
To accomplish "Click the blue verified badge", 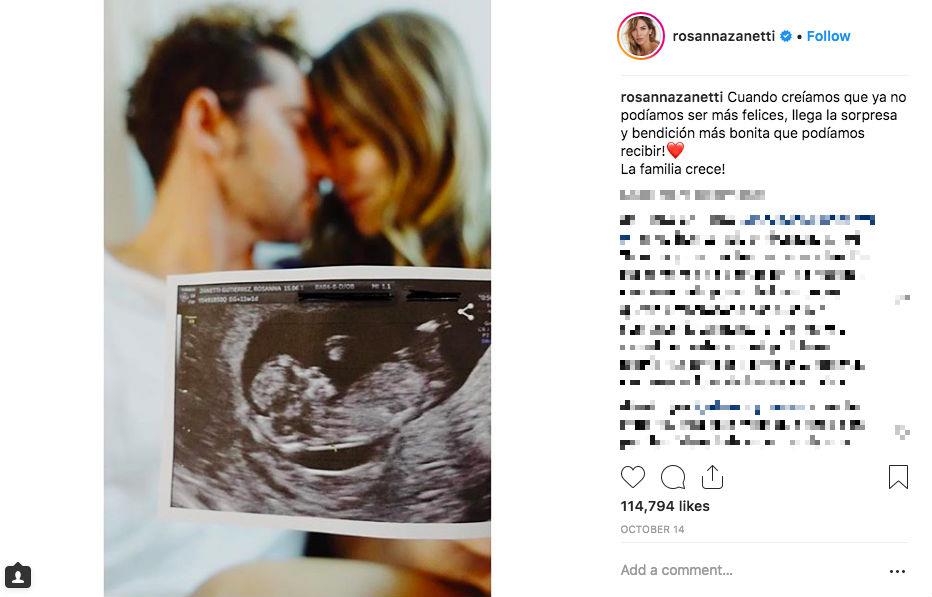I will 786,36.
